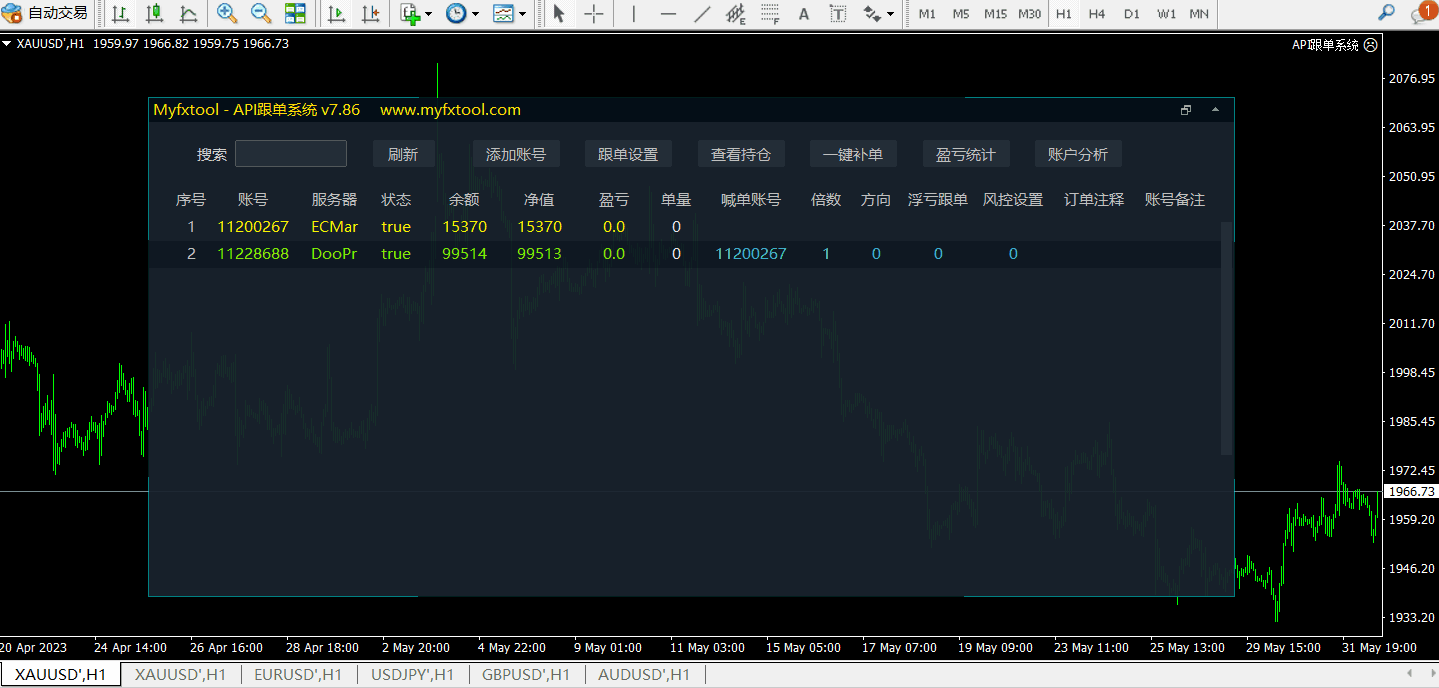Image resolution: width=1439 pixels, height=688 pixels.
Task: Click the arrows objects icon
Action: (x=872, y=14)
